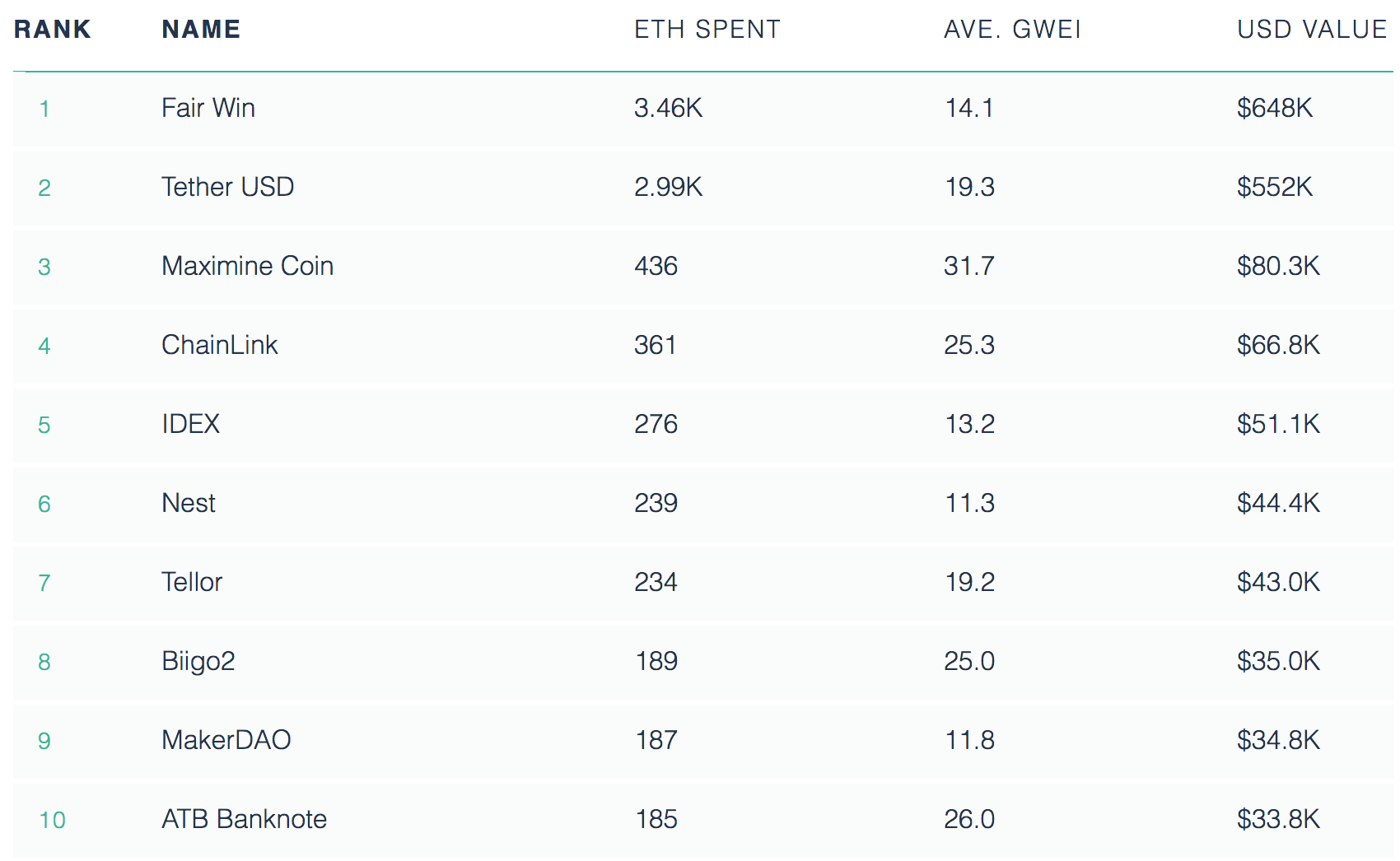Click the Tellor name
Viewport: 1400px width, 861px height.
pos(192,582)
